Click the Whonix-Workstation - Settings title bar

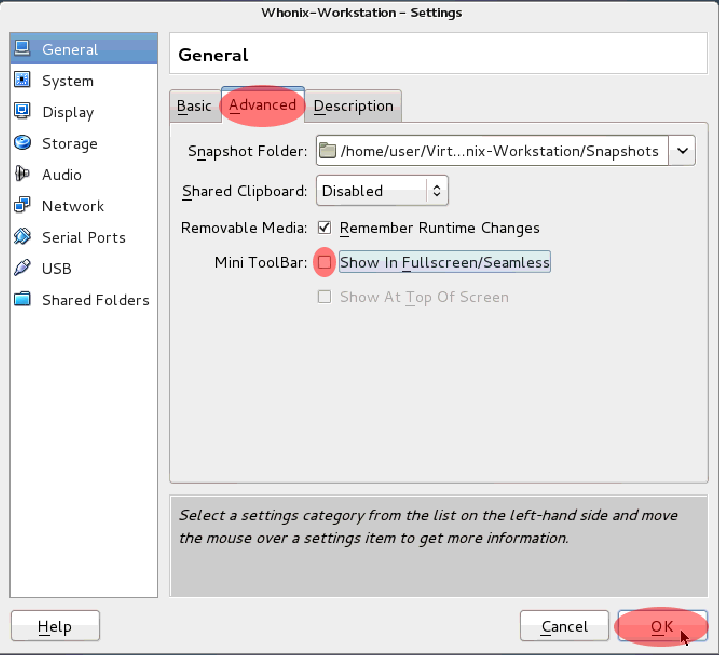[x=361, y=12]
